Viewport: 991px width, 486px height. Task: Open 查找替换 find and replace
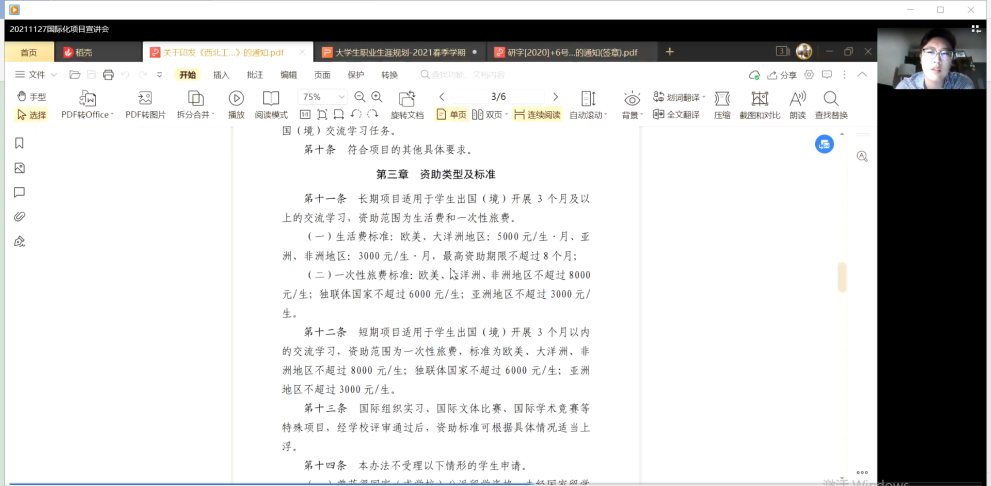point(831,98)
